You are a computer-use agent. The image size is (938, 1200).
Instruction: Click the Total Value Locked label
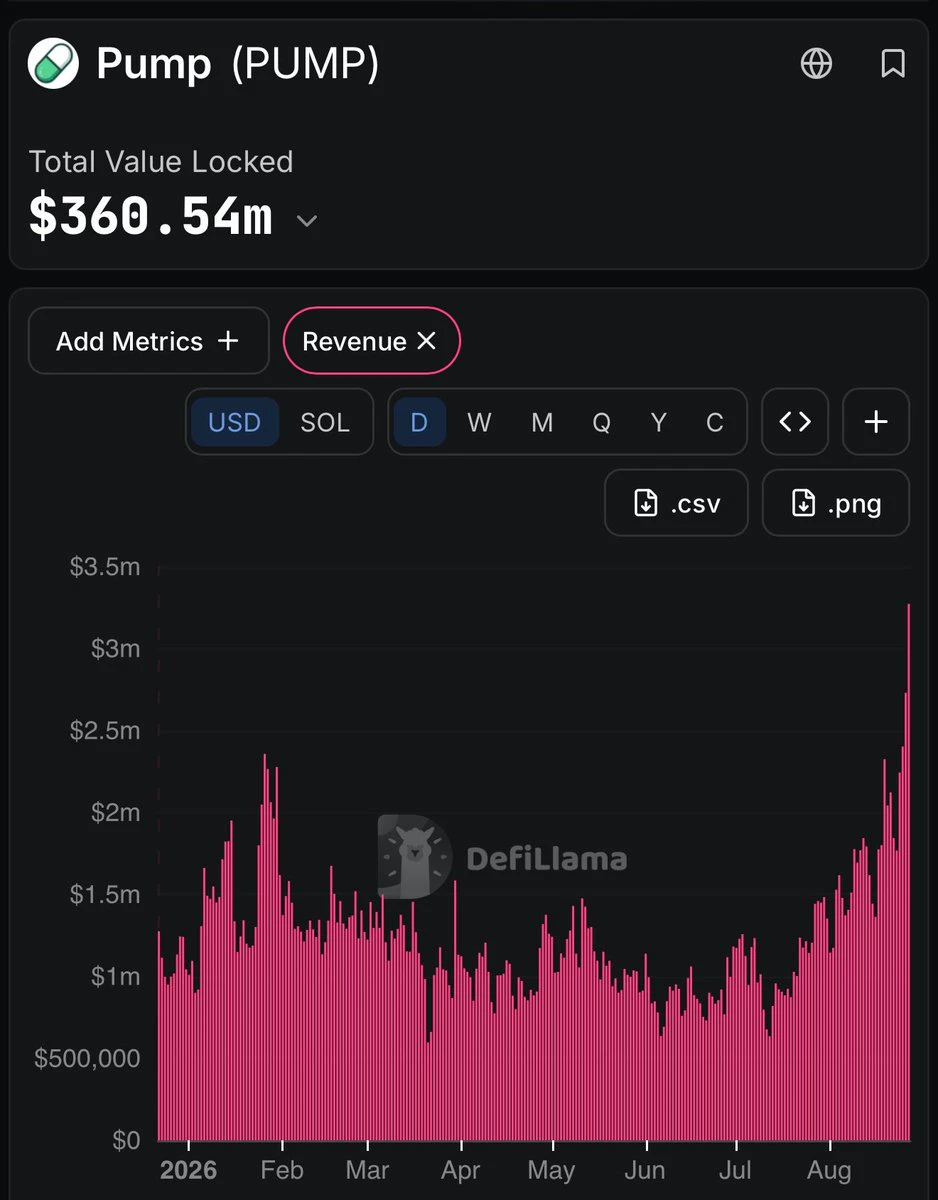160,162
